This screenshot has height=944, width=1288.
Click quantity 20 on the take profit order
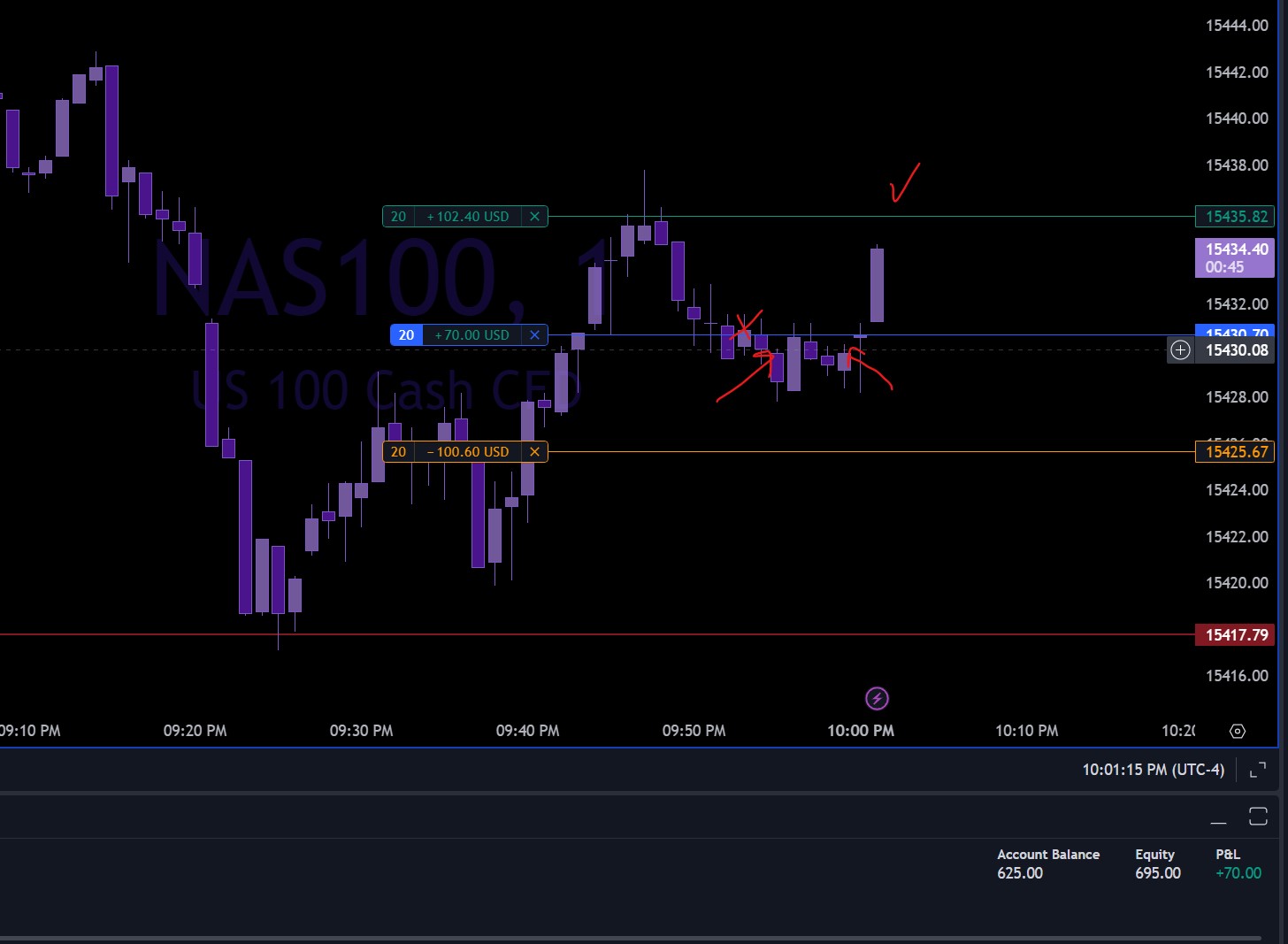(x=399, y=217)
